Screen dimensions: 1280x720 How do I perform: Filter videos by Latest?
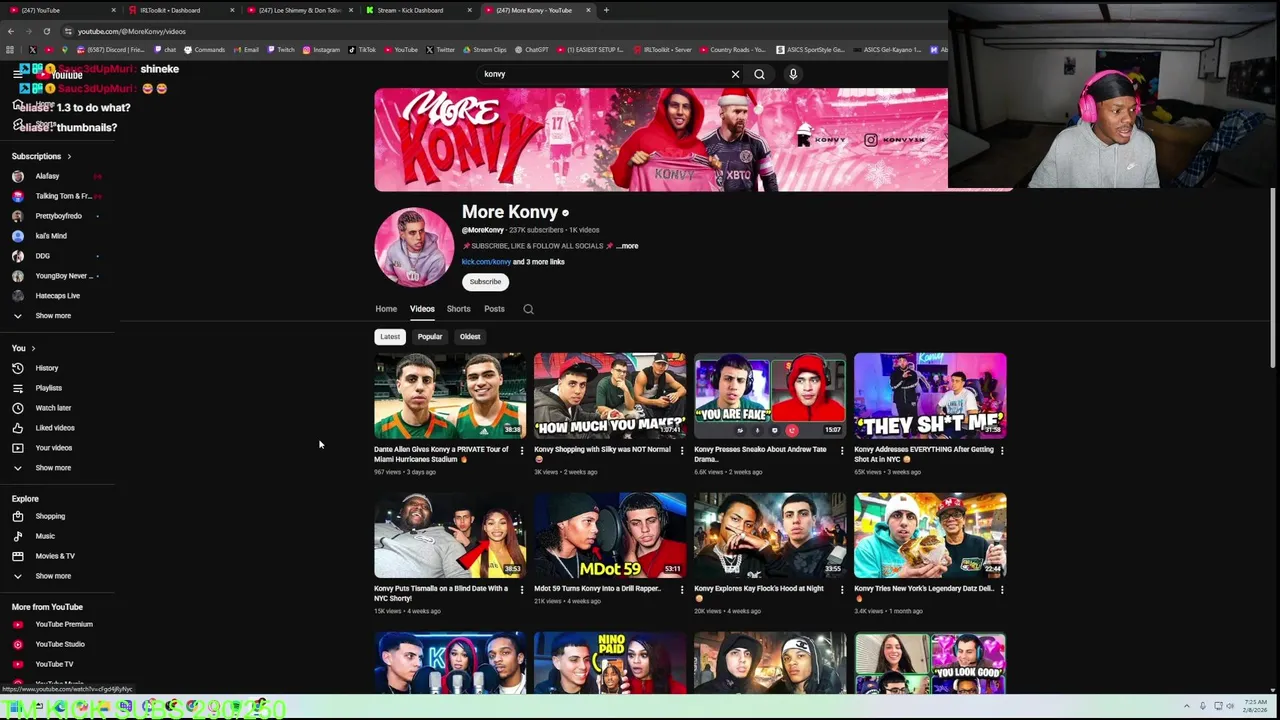click(390, 337)
